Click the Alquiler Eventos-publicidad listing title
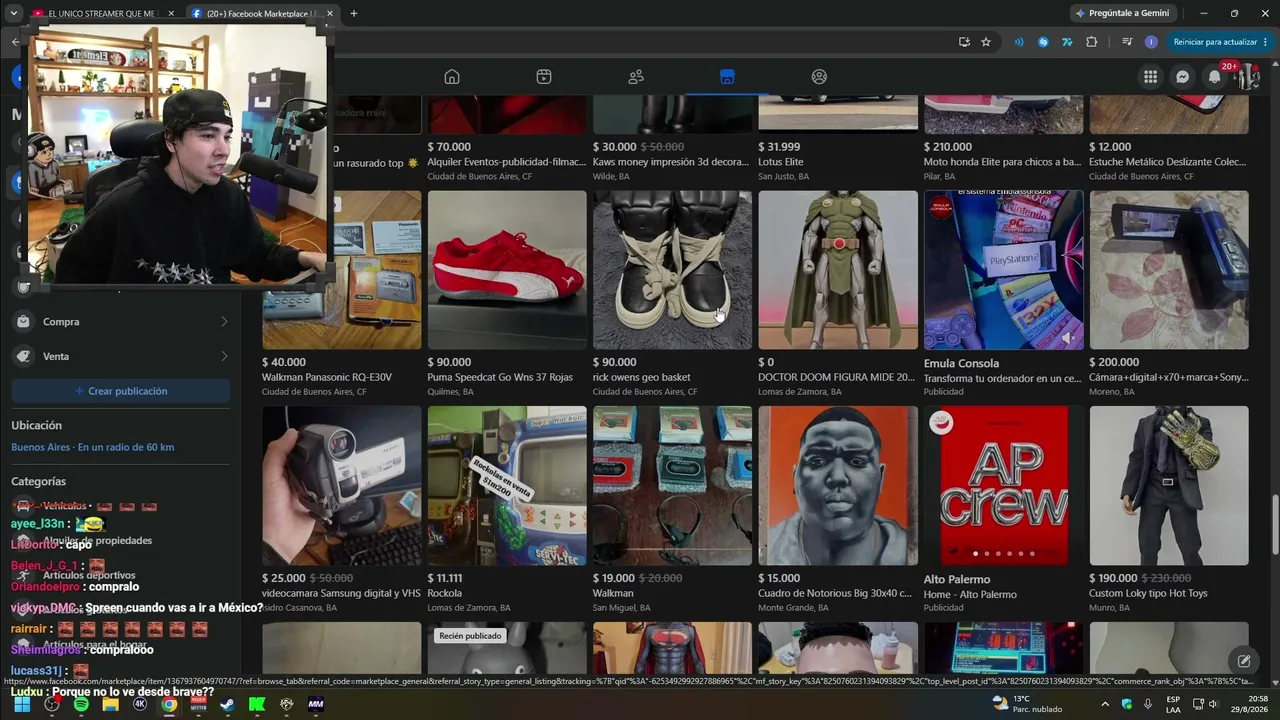The width and height of the screenshot is (1280, 720). point(507,162)
